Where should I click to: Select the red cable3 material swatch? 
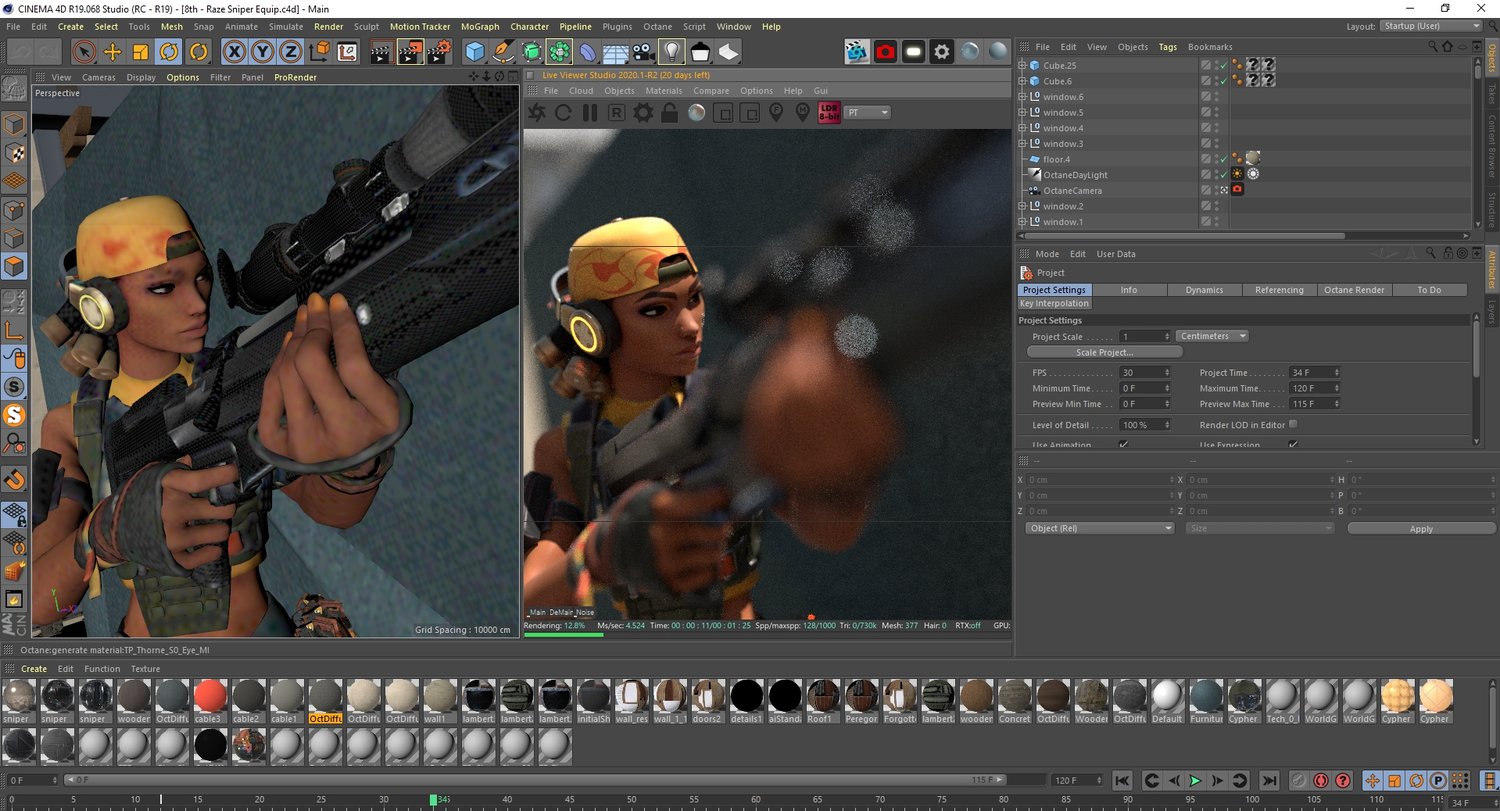pyautogui.click(x=210, y=696)
